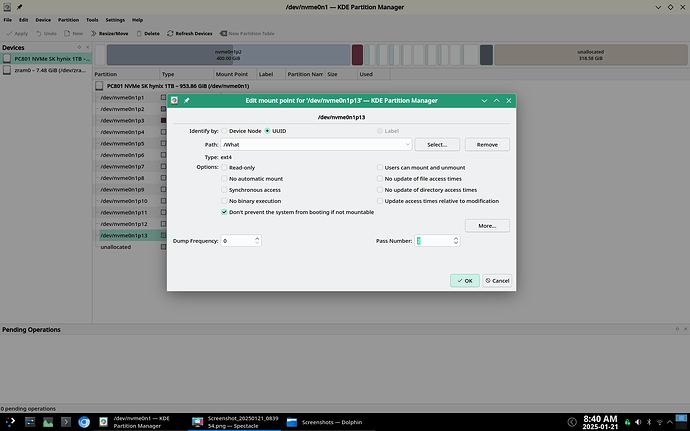Click the More... button

point(487,226)
